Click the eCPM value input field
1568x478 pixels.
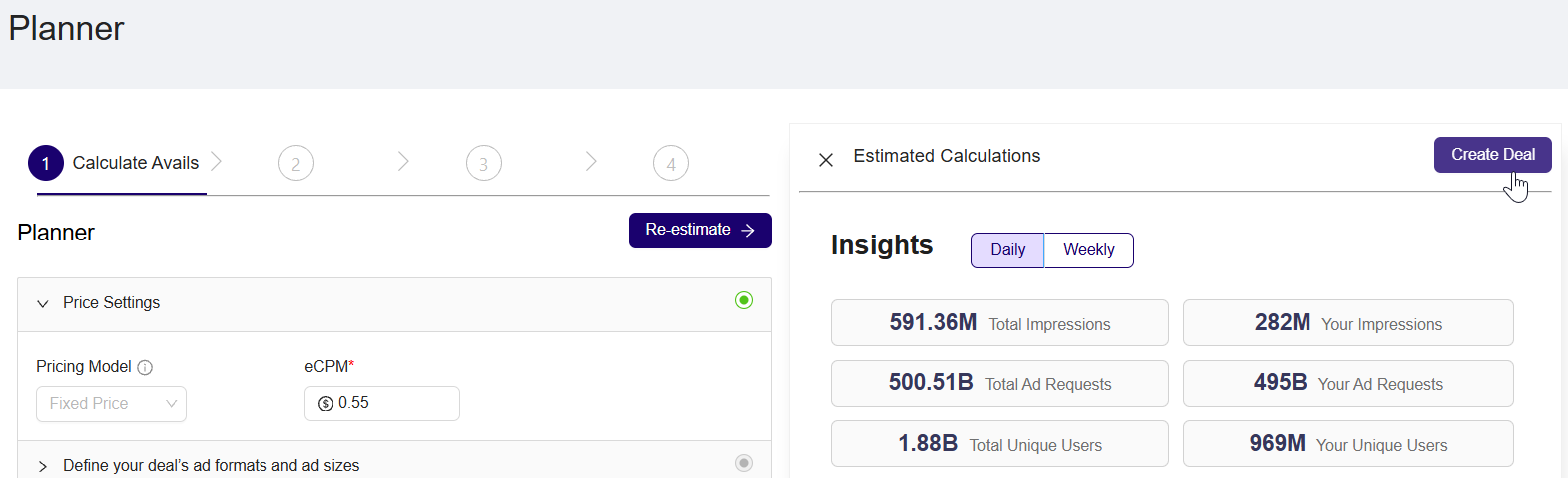382,404
